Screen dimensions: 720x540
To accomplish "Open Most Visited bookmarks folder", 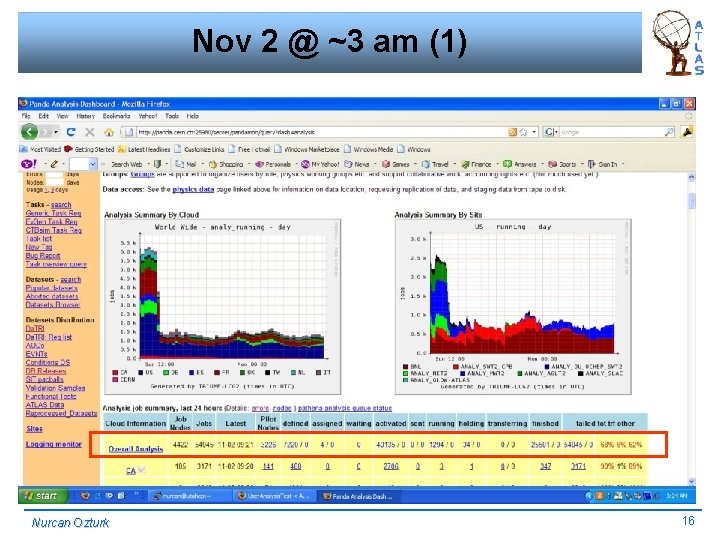I will click(x=40, y=149).
